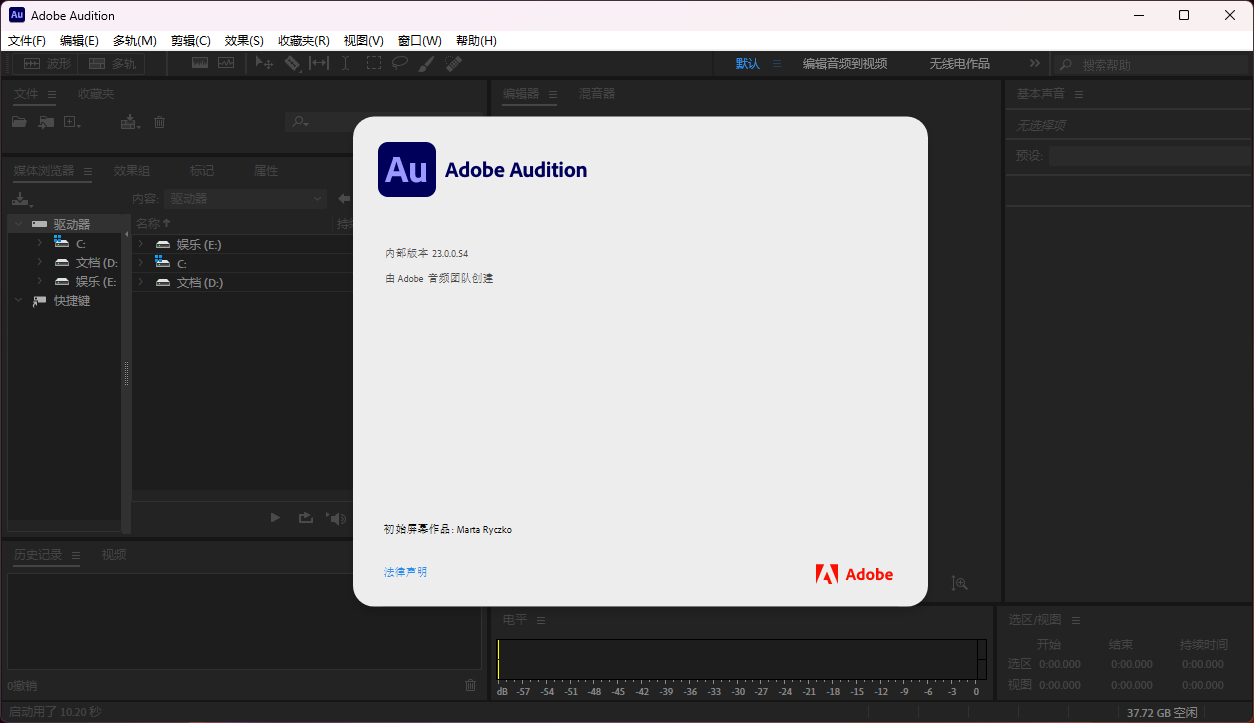Open the 多轨(M) menu

(x=134, y=41)
